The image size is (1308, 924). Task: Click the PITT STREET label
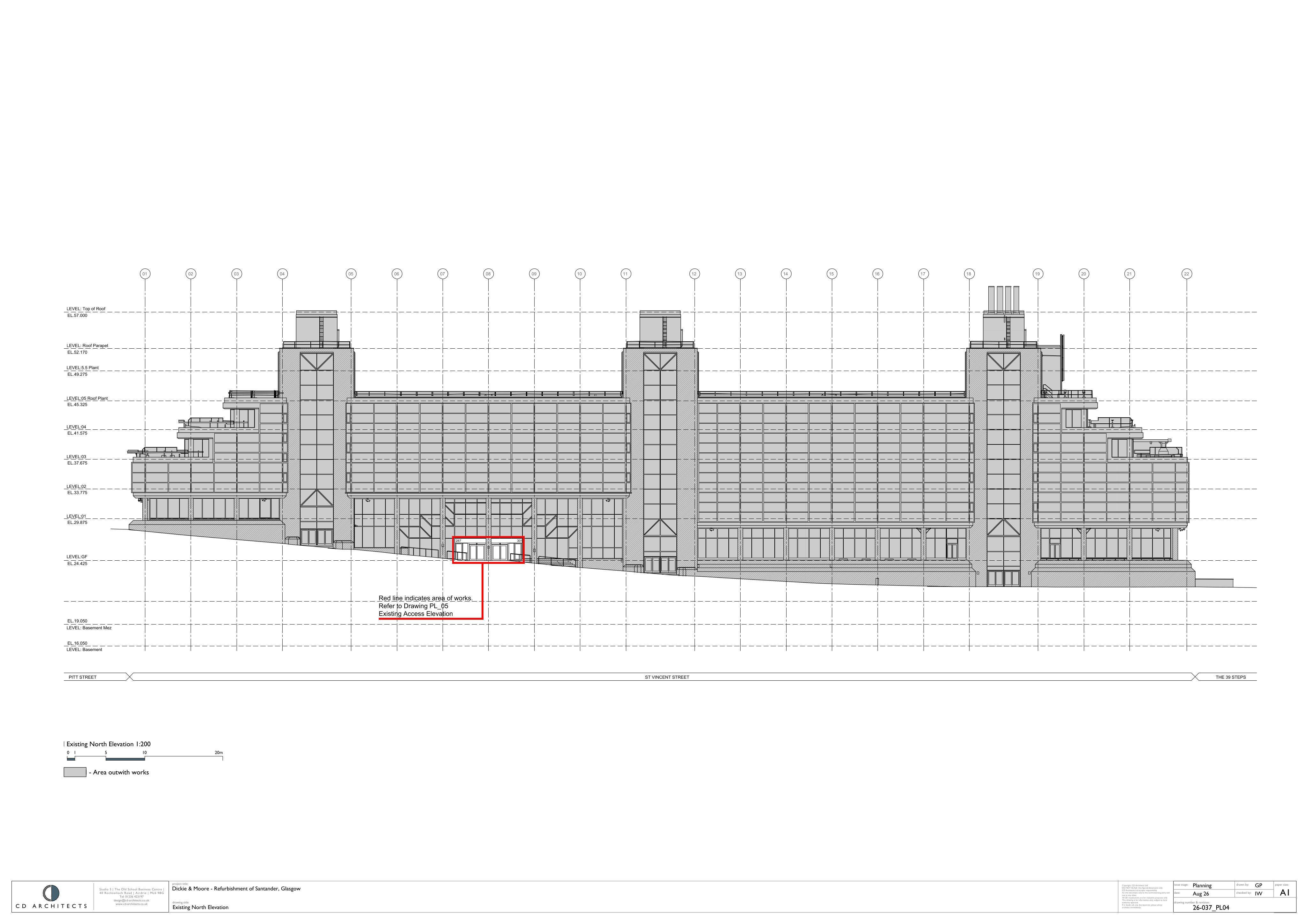[x=83, y=677]
